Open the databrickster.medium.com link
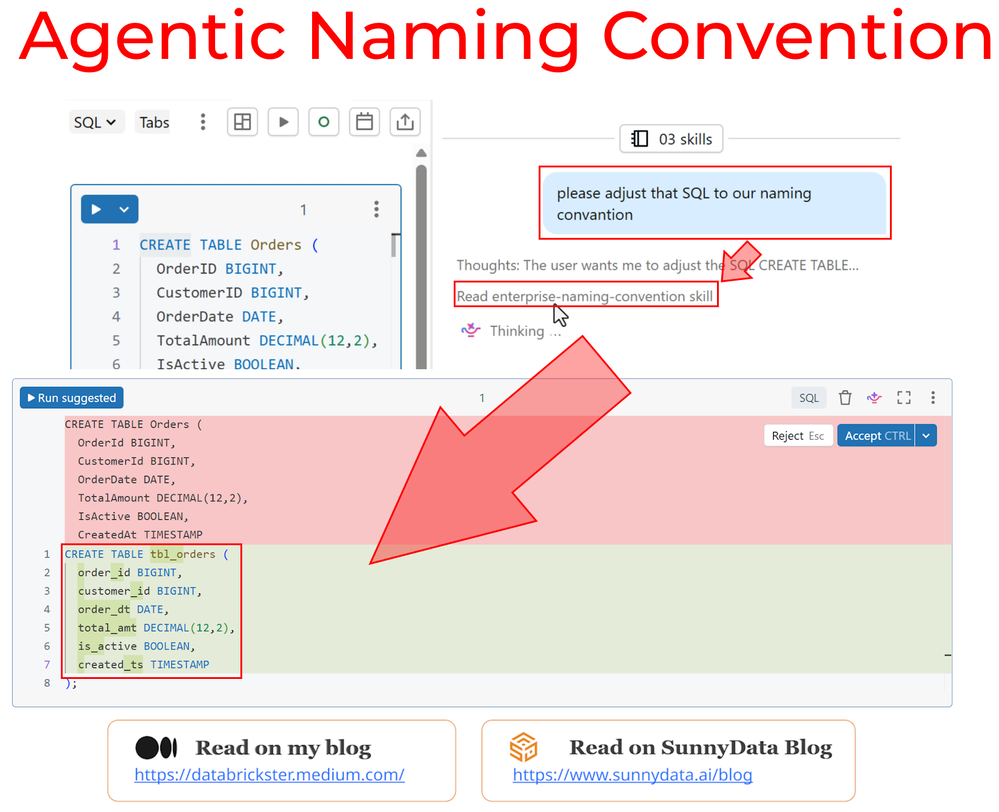 pyautogui.click(x=269, y=774)
